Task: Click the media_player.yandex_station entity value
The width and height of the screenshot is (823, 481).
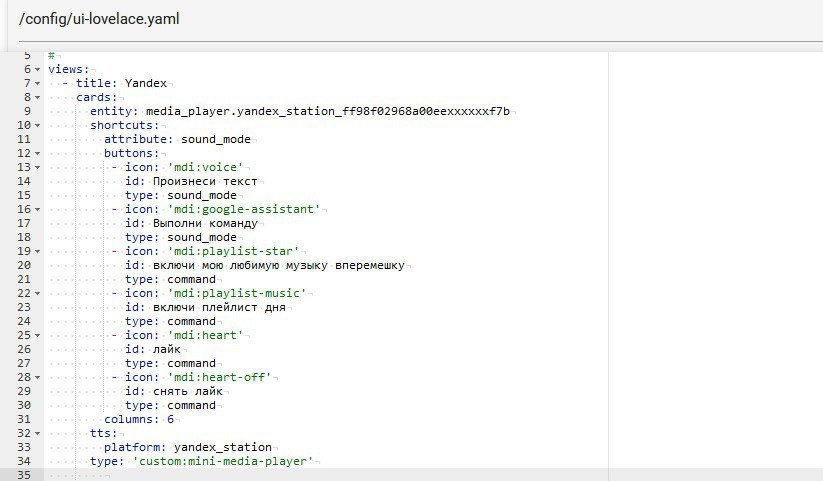Action: (328, 111)
